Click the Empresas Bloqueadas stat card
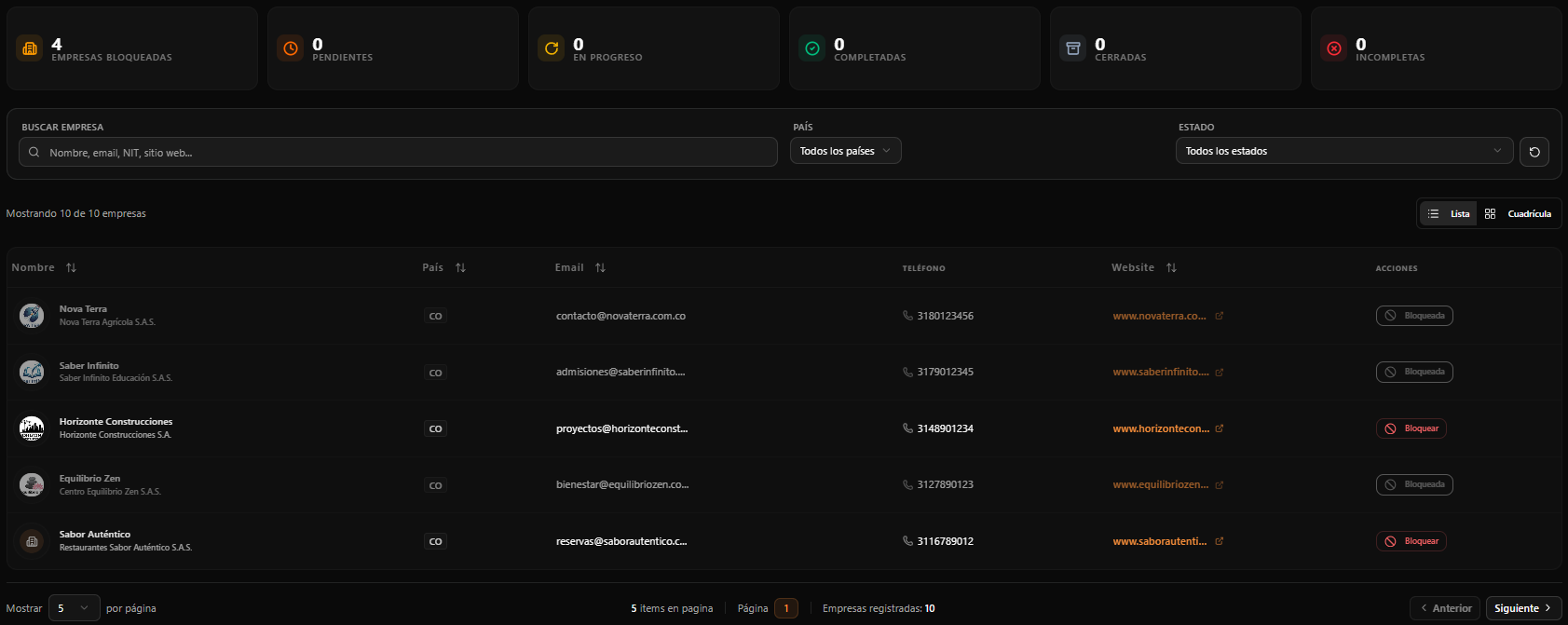 [132, 48]
